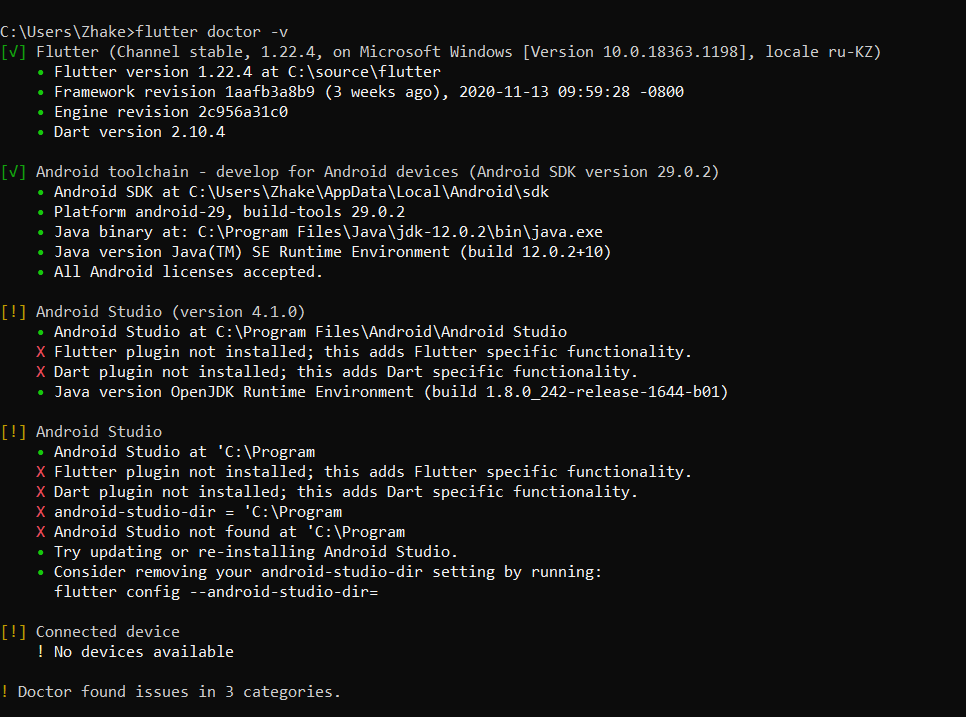Image resolution: width=966 pixels, height=717 pixels.
Task: Click the red X before "Android Studio not found"
Action: point(41,532)
